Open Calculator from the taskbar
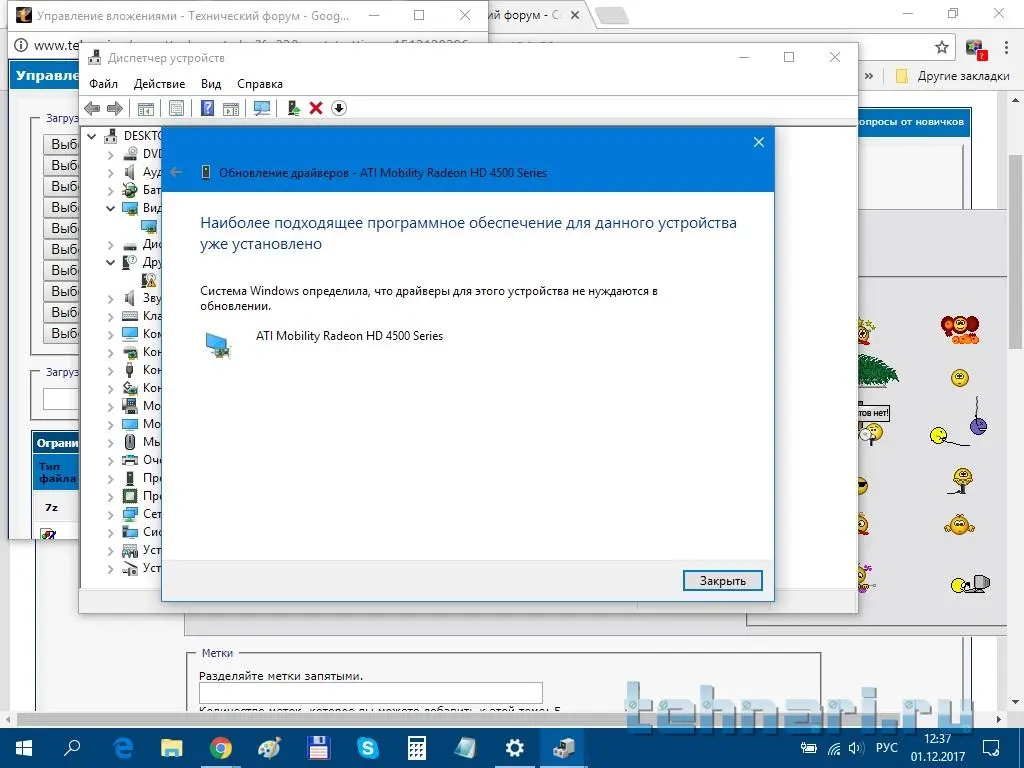The image size is (1024, 768). pyautogui.click(x=417, y=748)
